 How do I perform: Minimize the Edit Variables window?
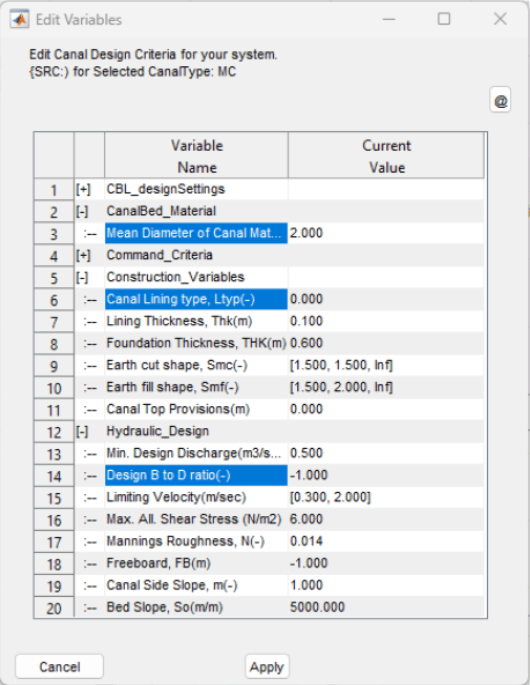[x=389, y=19]
